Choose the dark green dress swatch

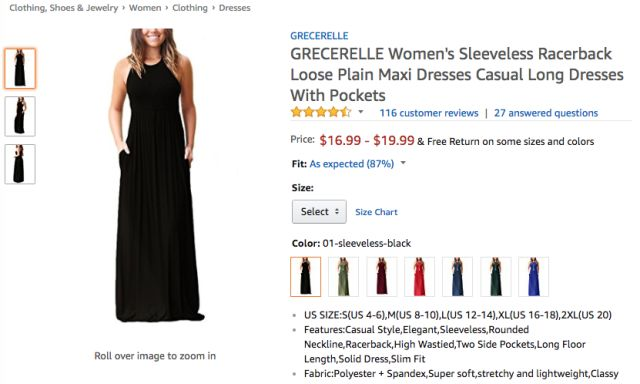(496, 276)
